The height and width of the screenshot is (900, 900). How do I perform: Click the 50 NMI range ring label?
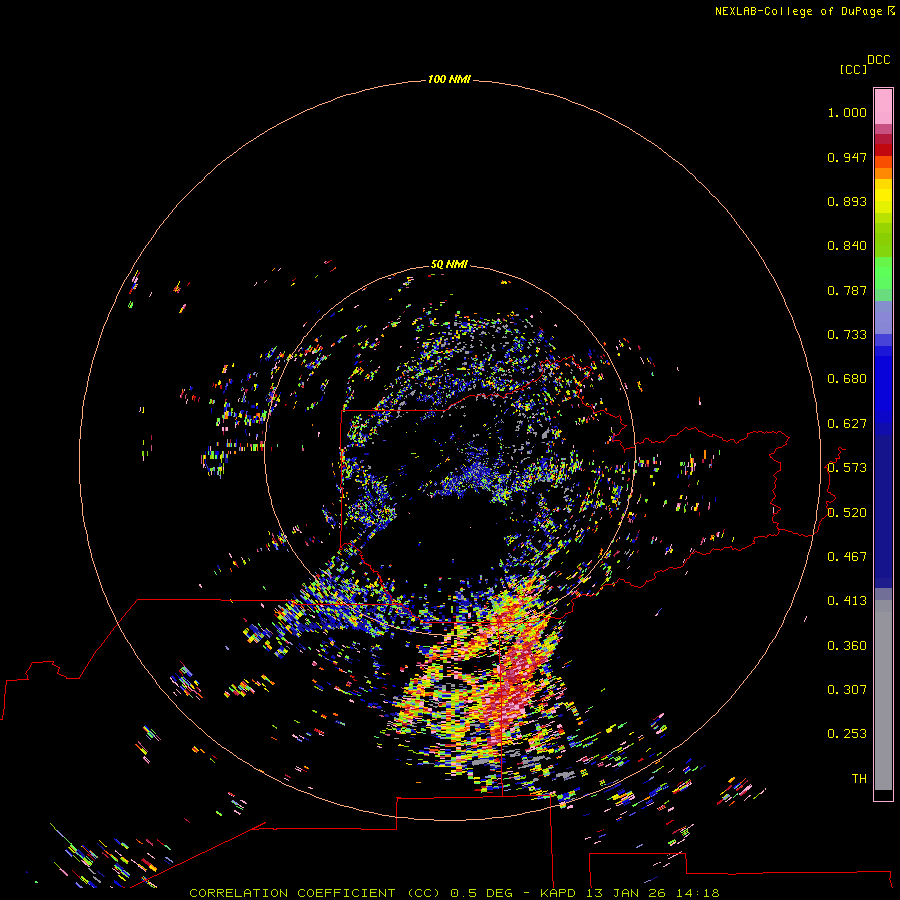(449, 265)
